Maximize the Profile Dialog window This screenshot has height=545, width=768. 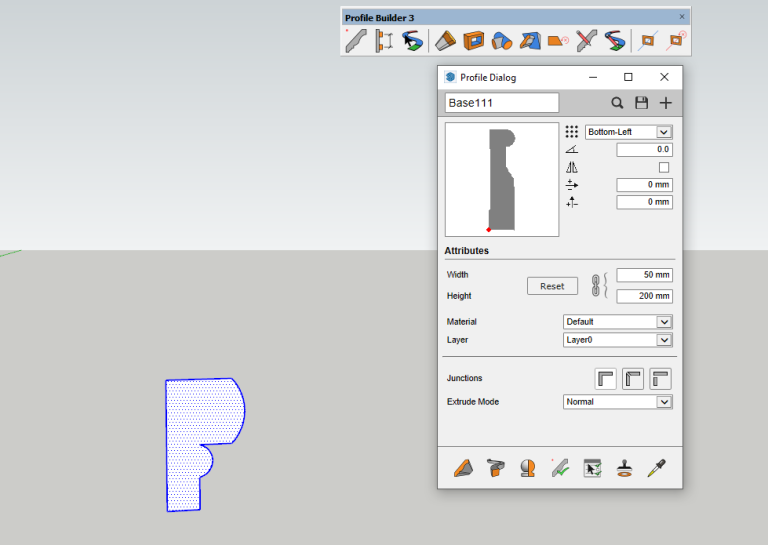pos(628,77)
